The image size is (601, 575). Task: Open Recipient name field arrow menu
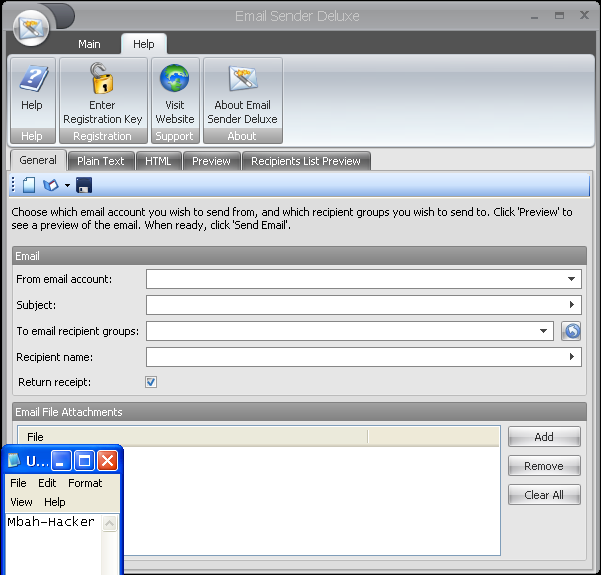[x=572, y=357]
